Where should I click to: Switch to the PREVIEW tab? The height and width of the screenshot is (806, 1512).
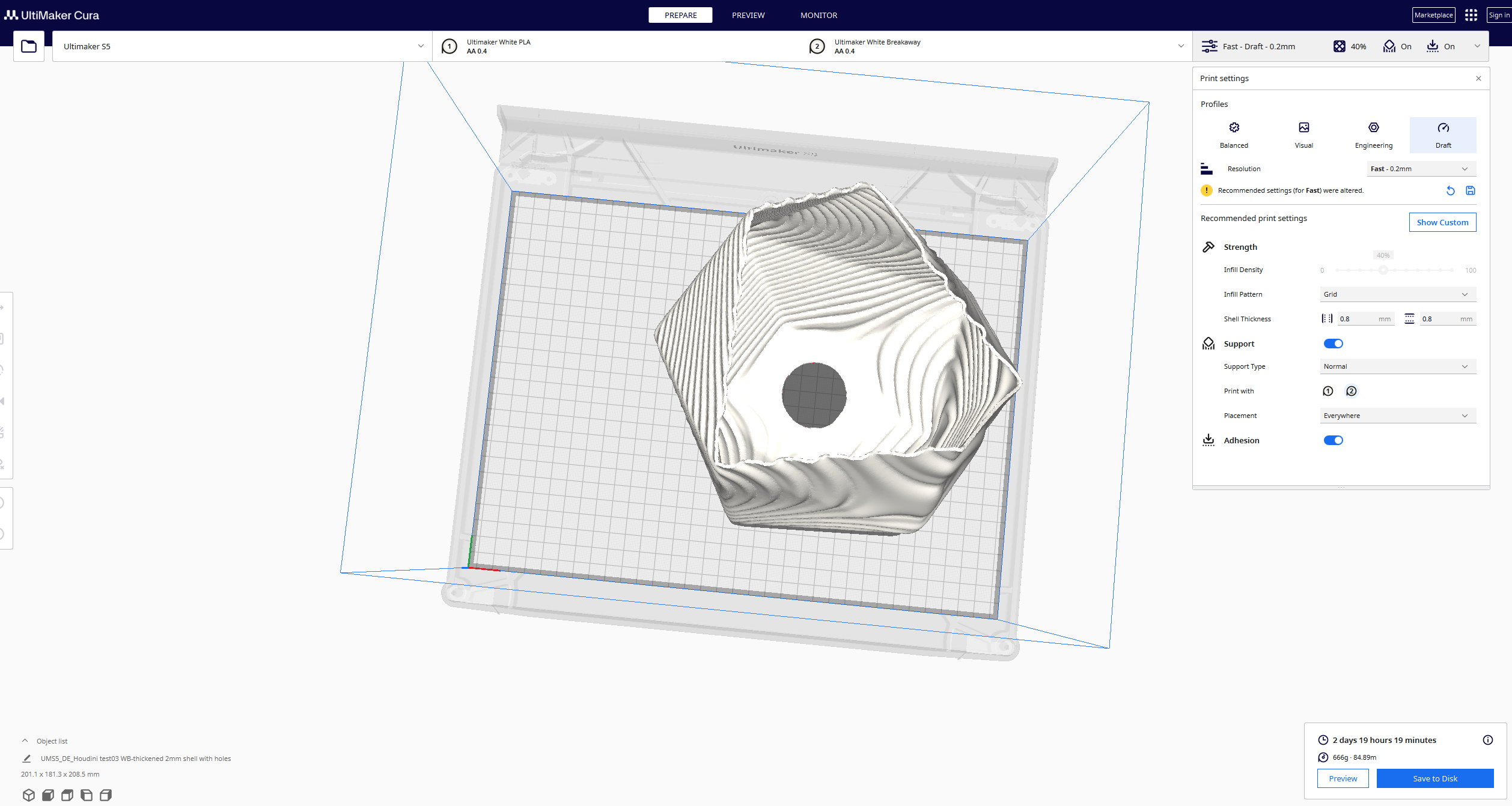[x=748, y=15]
